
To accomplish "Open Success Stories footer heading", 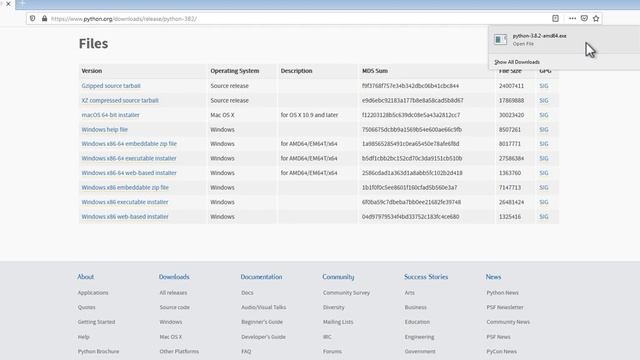I will [x=426, y=277].
